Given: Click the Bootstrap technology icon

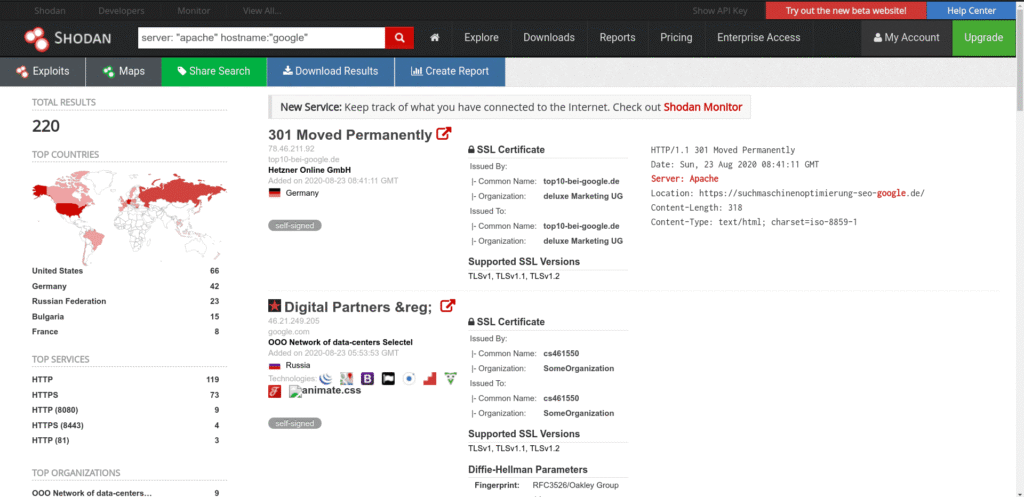Looking at the screenshot, I should pos(368,378).
